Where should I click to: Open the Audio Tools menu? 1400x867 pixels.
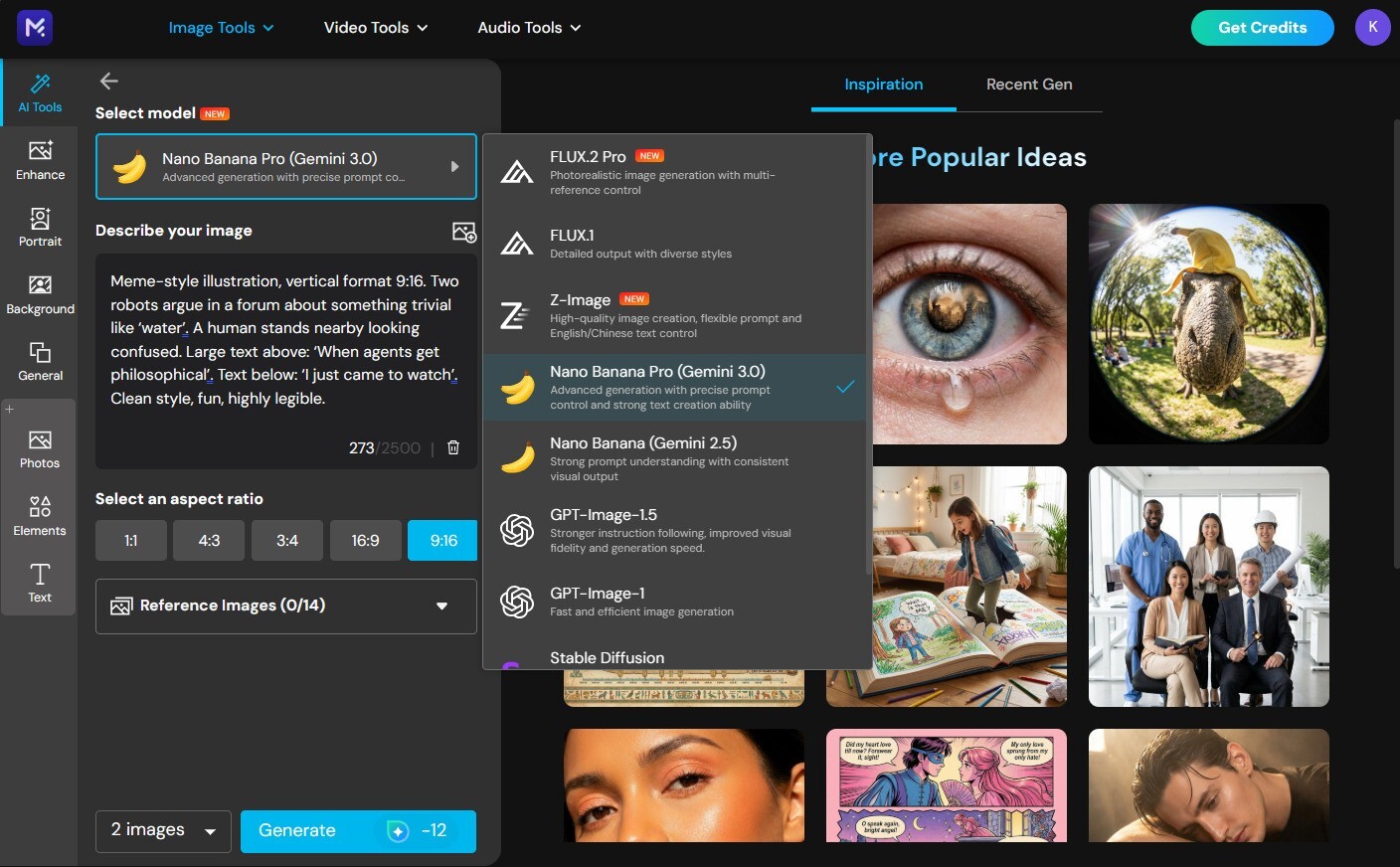point(528,27)
